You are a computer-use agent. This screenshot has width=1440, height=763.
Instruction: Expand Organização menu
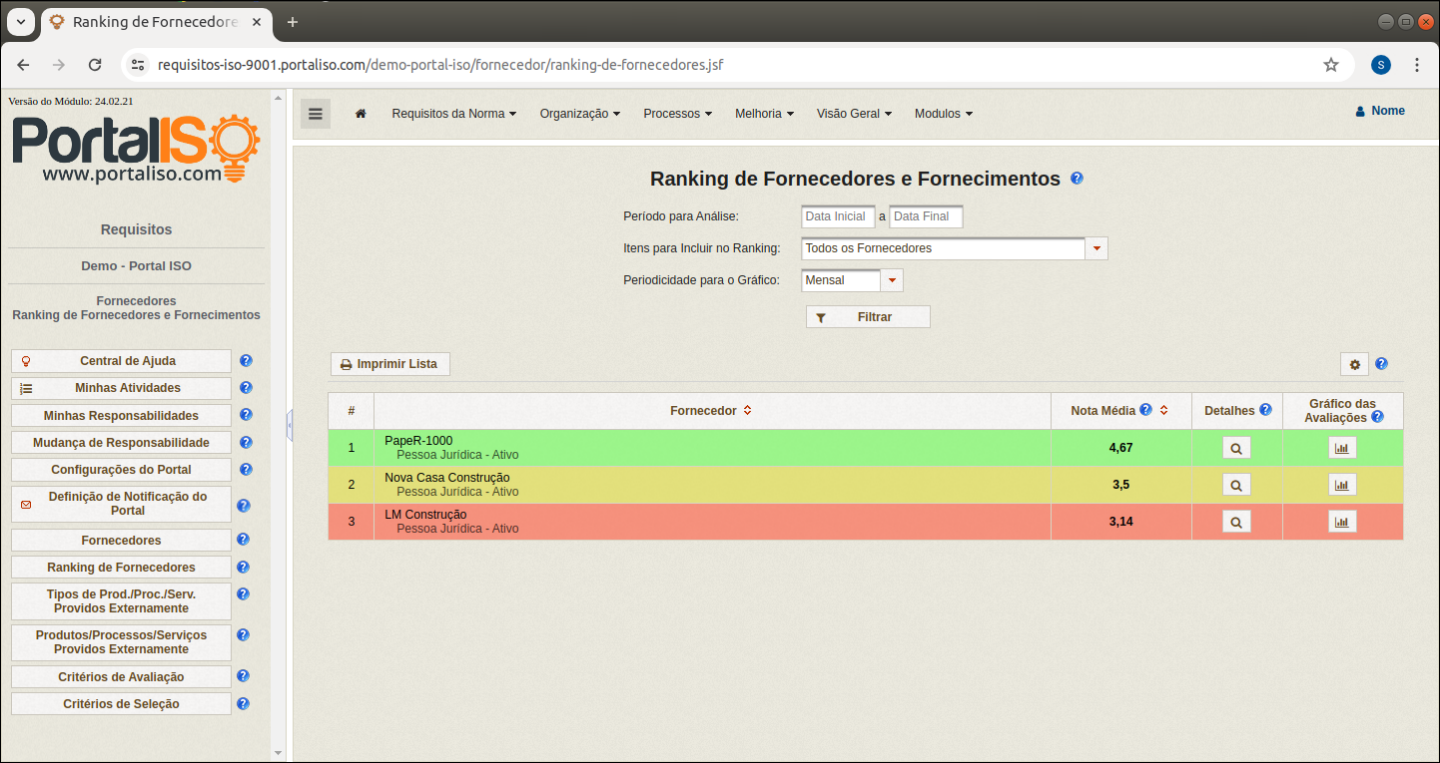580,114
